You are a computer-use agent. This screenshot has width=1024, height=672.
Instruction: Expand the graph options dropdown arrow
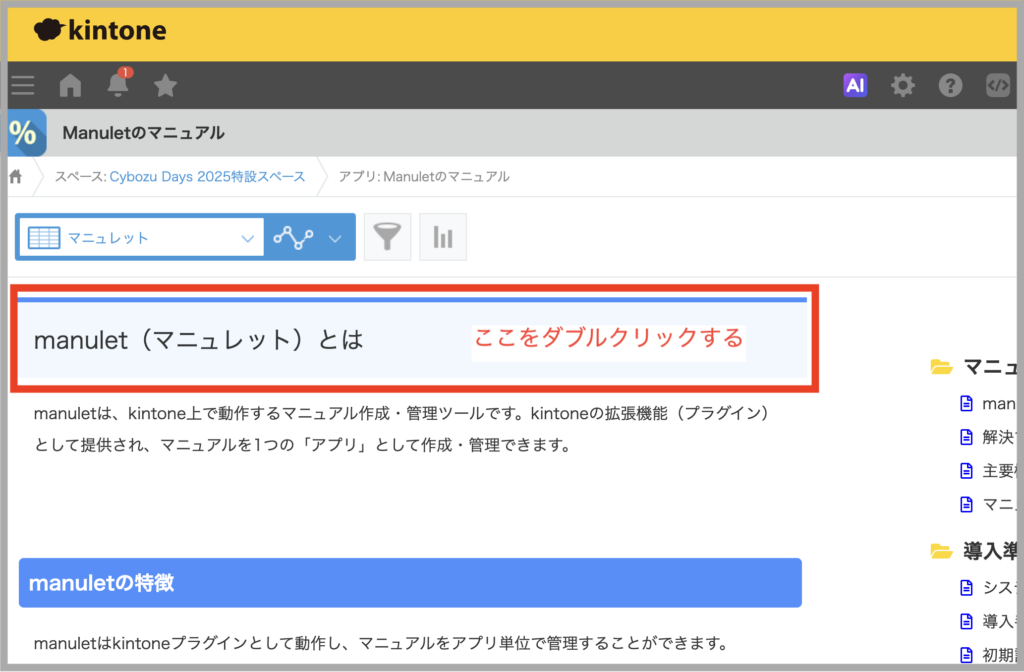[x=336, y=238]
